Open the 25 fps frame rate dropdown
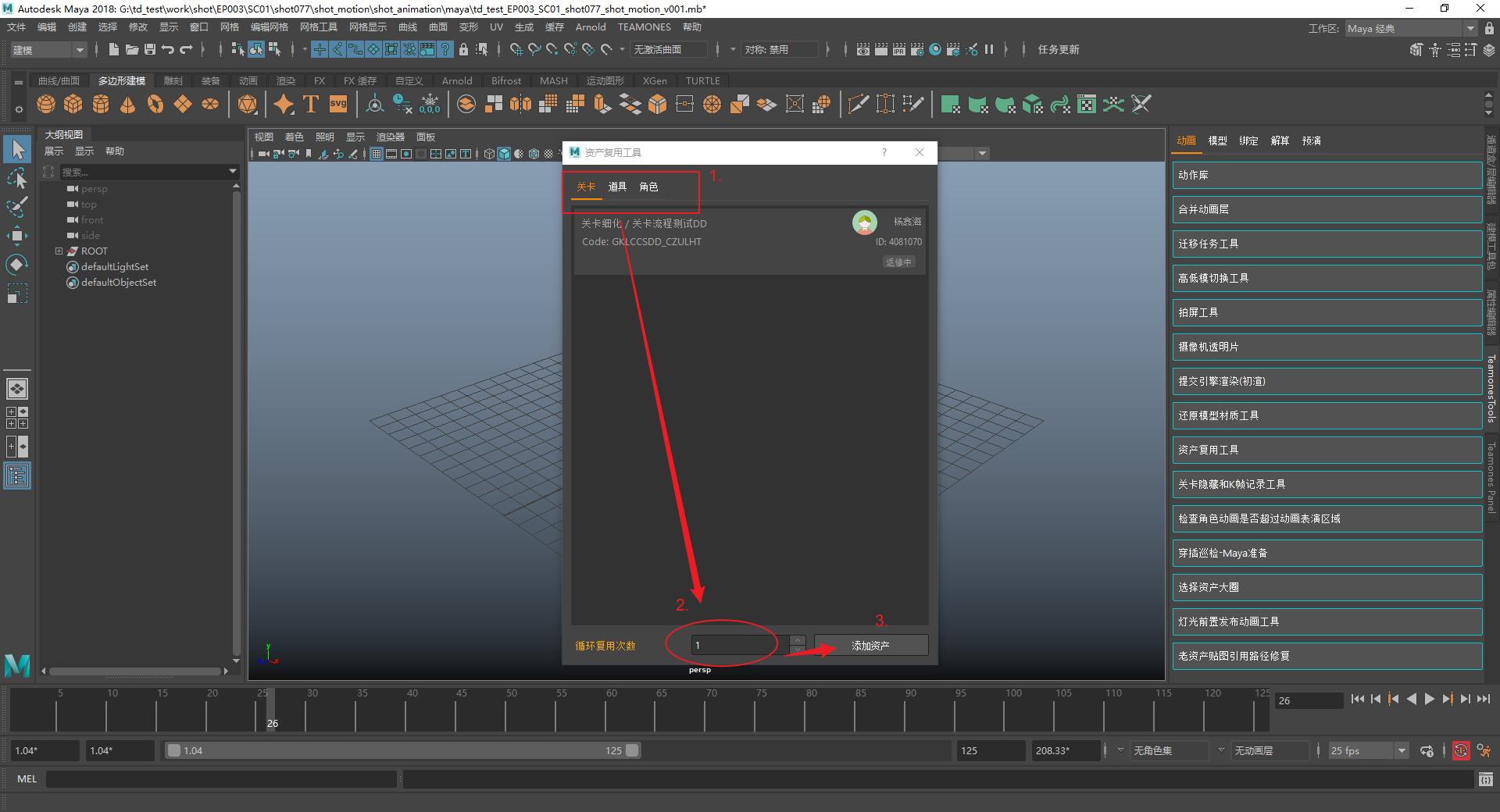This screenshot has width=1500, height=812. [x=1402, y=751]
